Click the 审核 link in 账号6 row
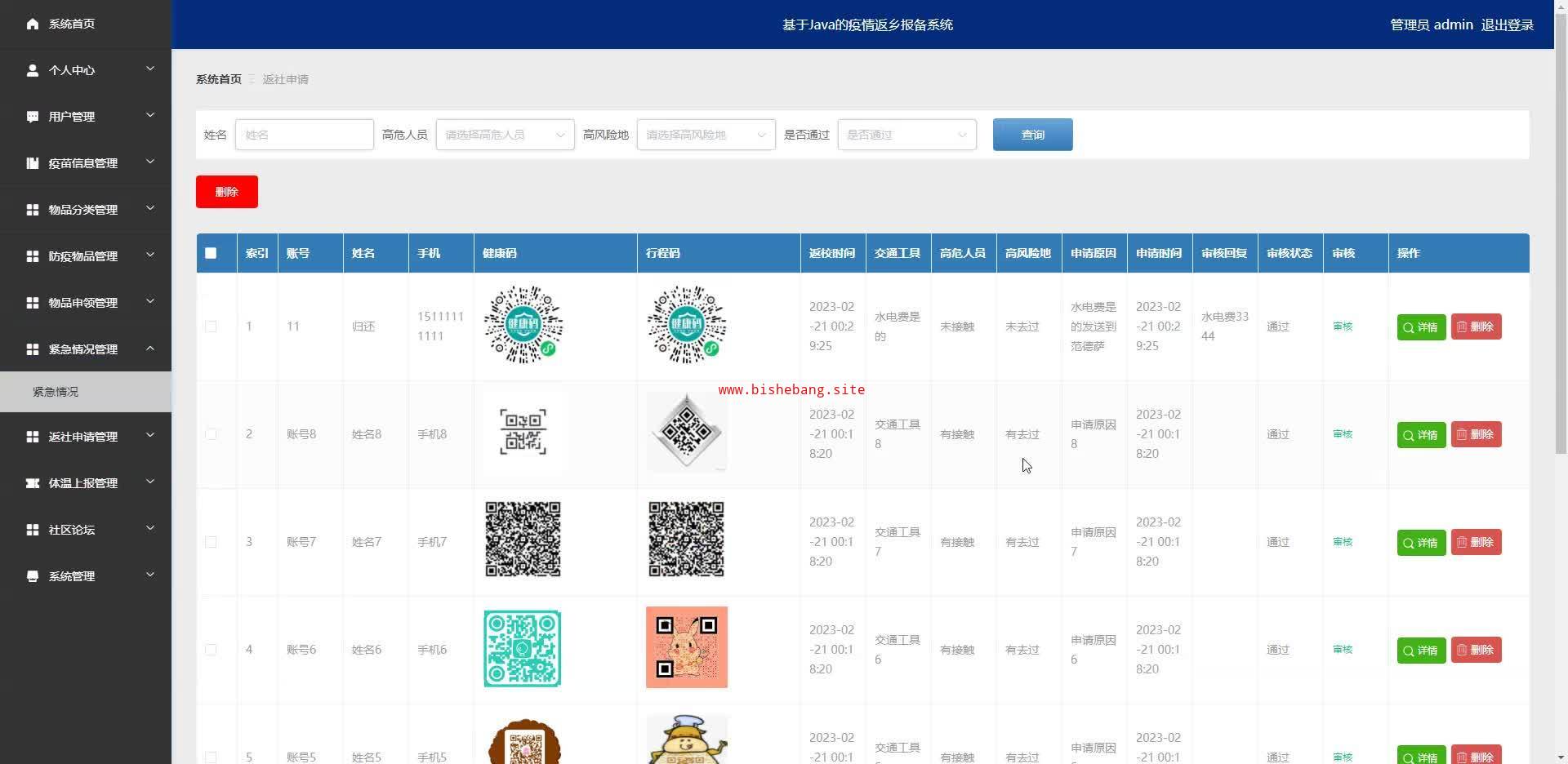Viewport: 1568px width, 764px height. (1343, 650)
